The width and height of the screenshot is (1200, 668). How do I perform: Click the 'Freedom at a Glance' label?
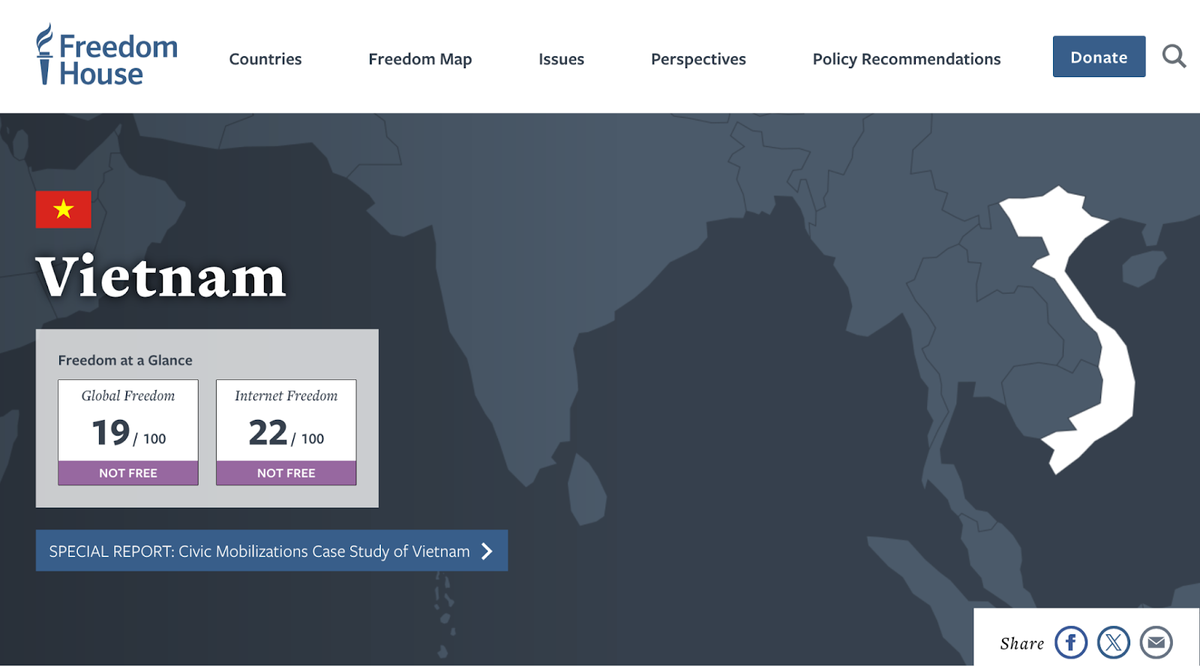click(125, 360)
